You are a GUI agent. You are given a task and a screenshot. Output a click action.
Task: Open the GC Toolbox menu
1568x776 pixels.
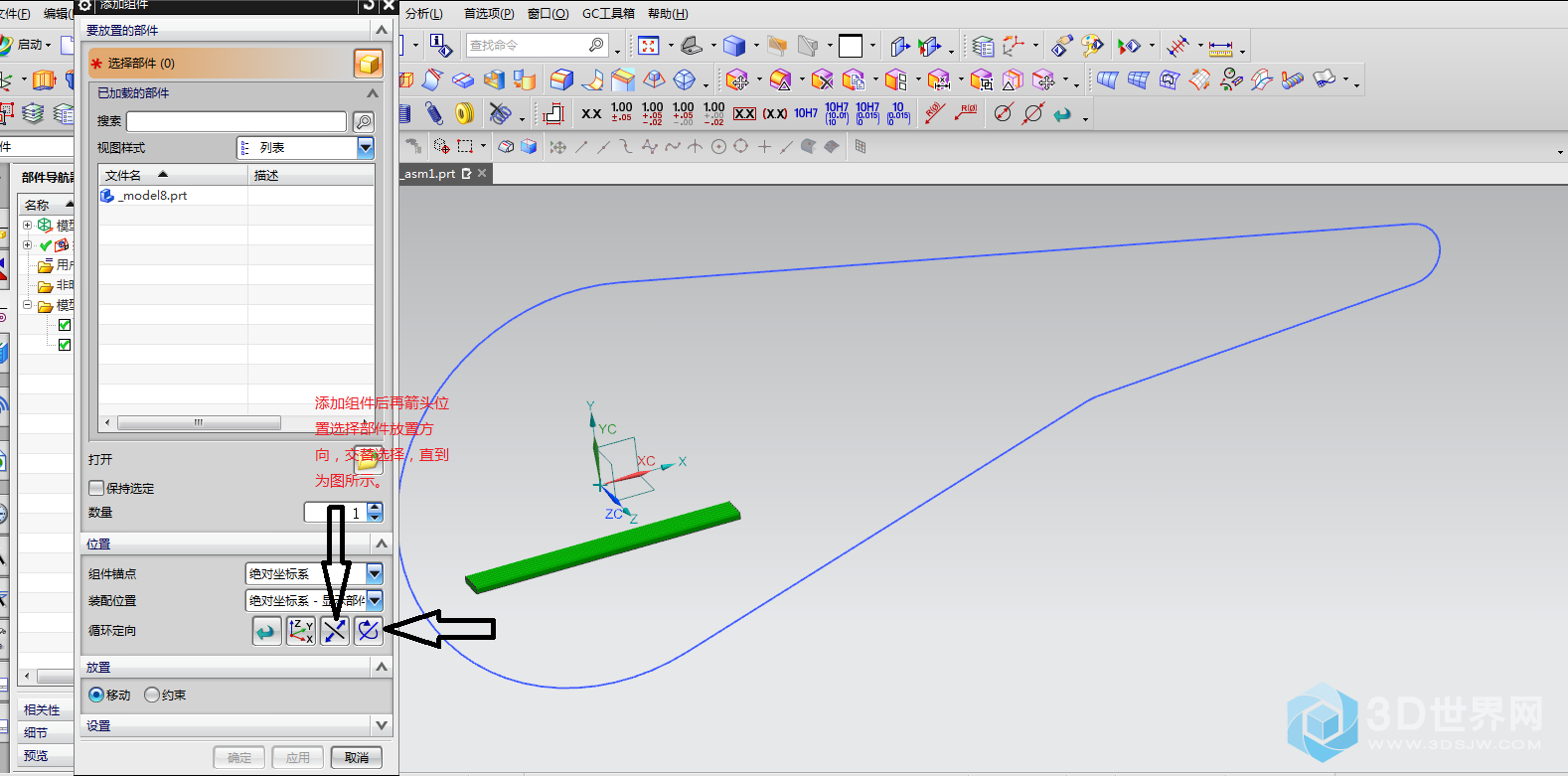(608, 14)
